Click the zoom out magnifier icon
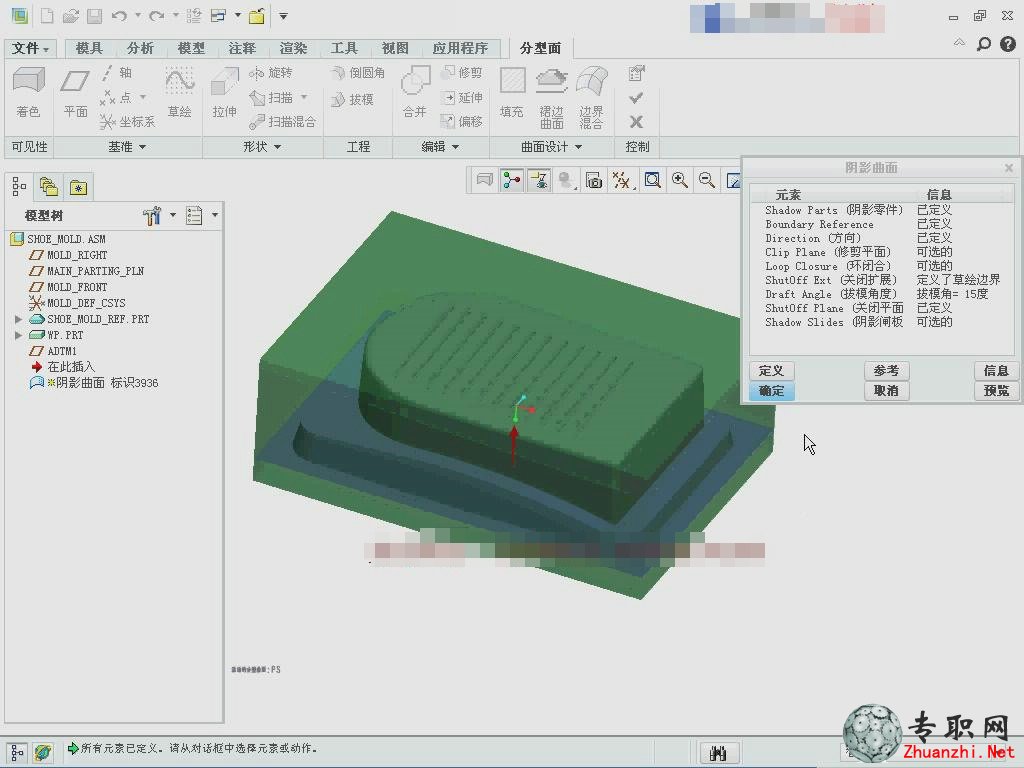The width and height of the screenshot is (1024, 768). (707, 180)
